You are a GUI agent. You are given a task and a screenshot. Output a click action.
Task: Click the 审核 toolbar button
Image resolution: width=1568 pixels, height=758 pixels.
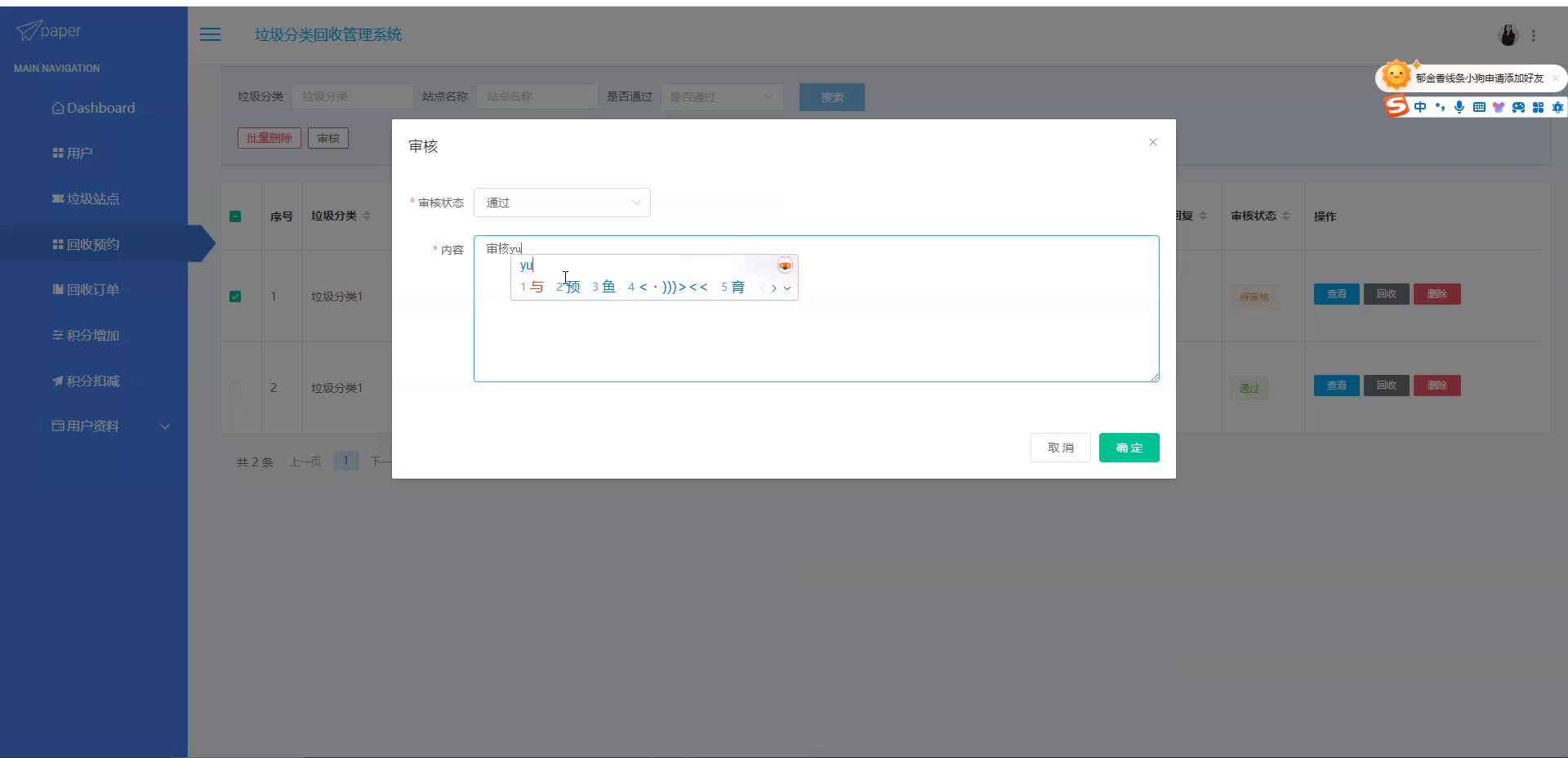point(328,138)
